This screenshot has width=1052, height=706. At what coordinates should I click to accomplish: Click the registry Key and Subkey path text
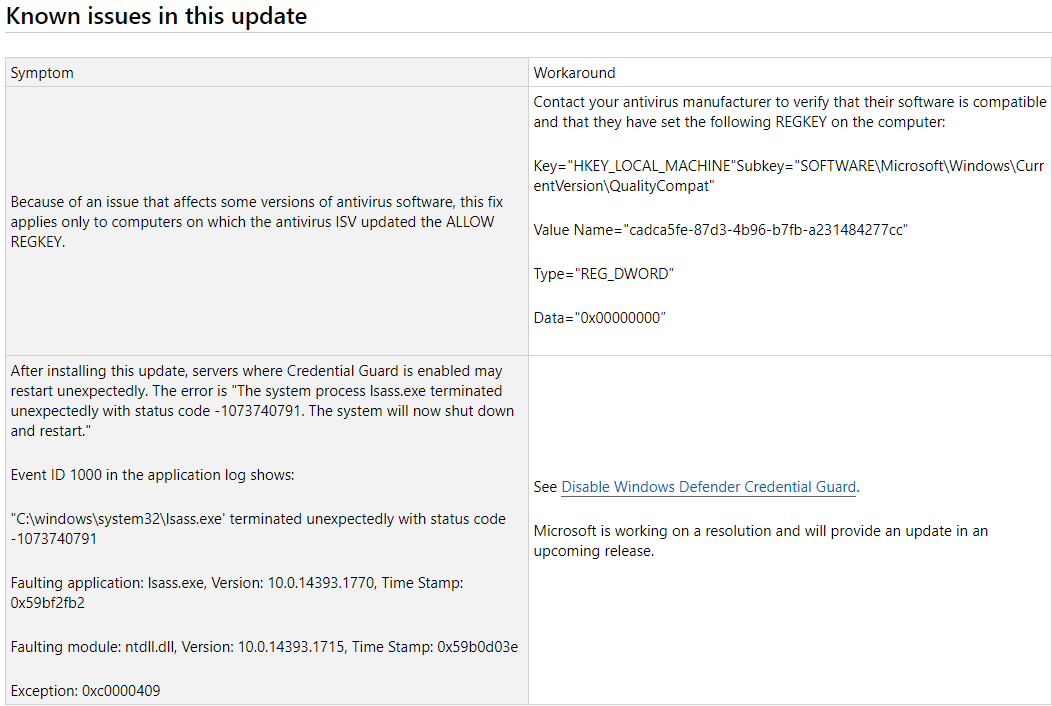coord(788,176)
